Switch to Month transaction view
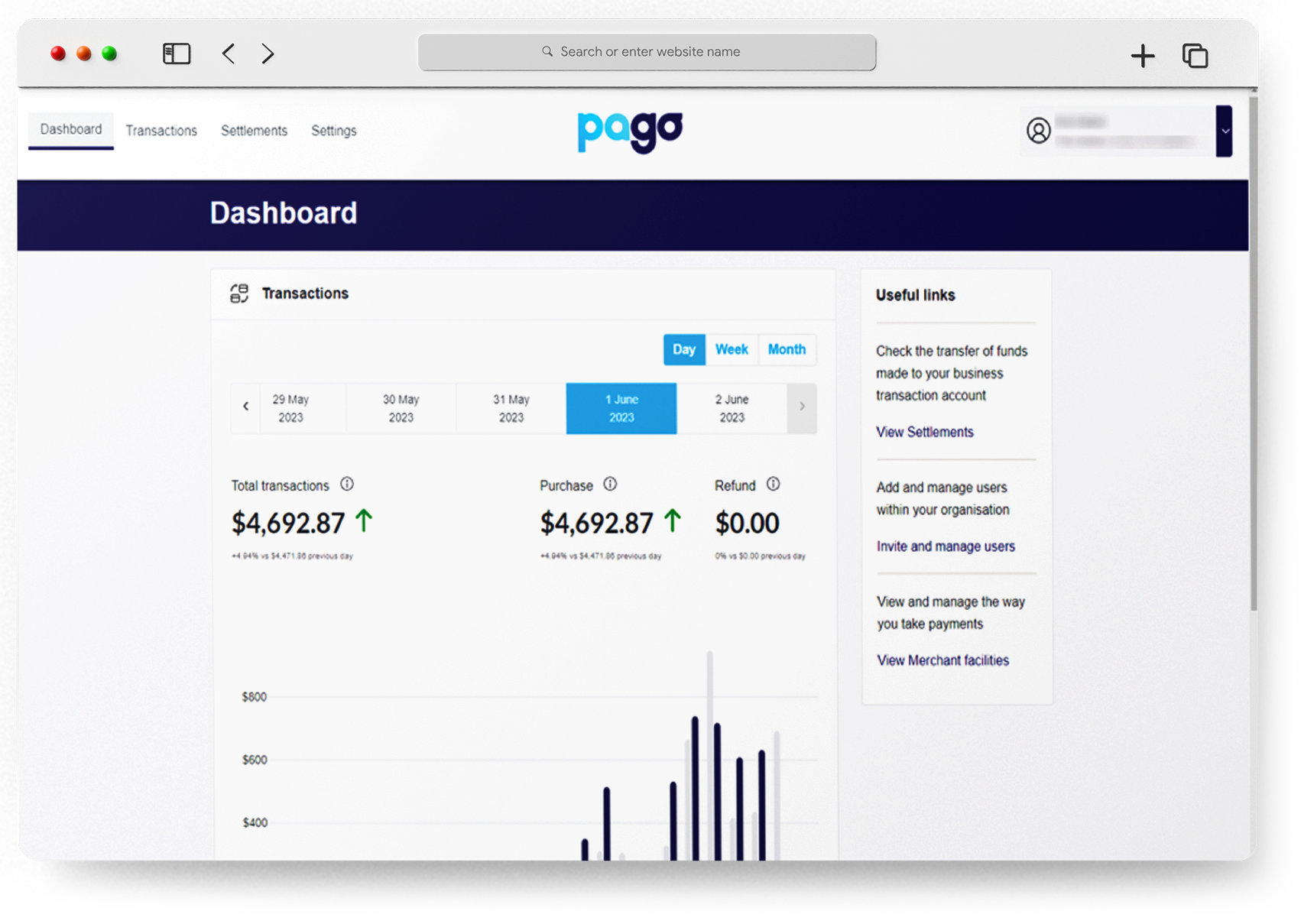Viewport: 1301px width, 924px height. [x=787, y=349]
